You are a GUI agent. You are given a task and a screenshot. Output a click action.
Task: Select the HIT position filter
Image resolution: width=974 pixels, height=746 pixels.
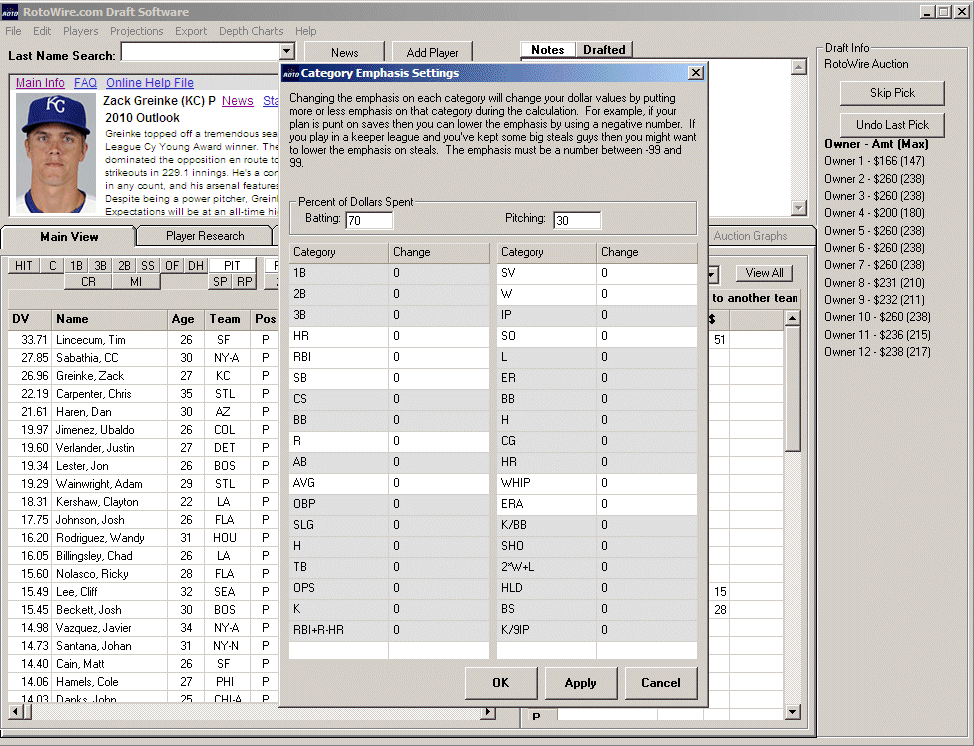[24, 266]
